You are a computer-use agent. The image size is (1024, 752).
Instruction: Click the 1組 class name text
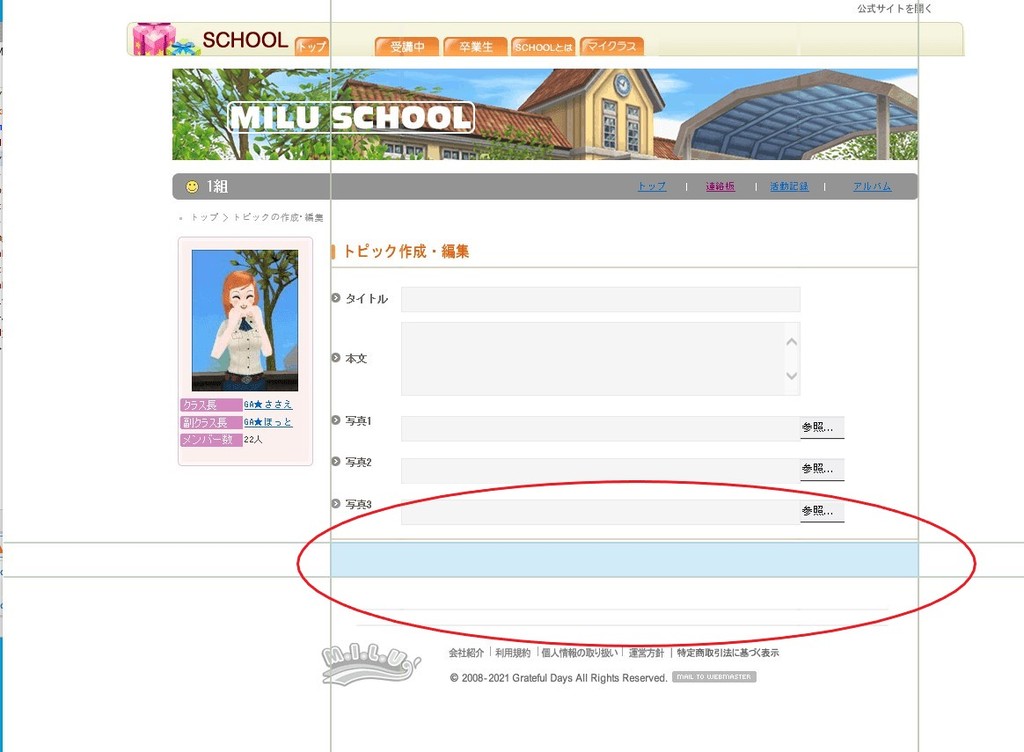click(x=217, y=187)
